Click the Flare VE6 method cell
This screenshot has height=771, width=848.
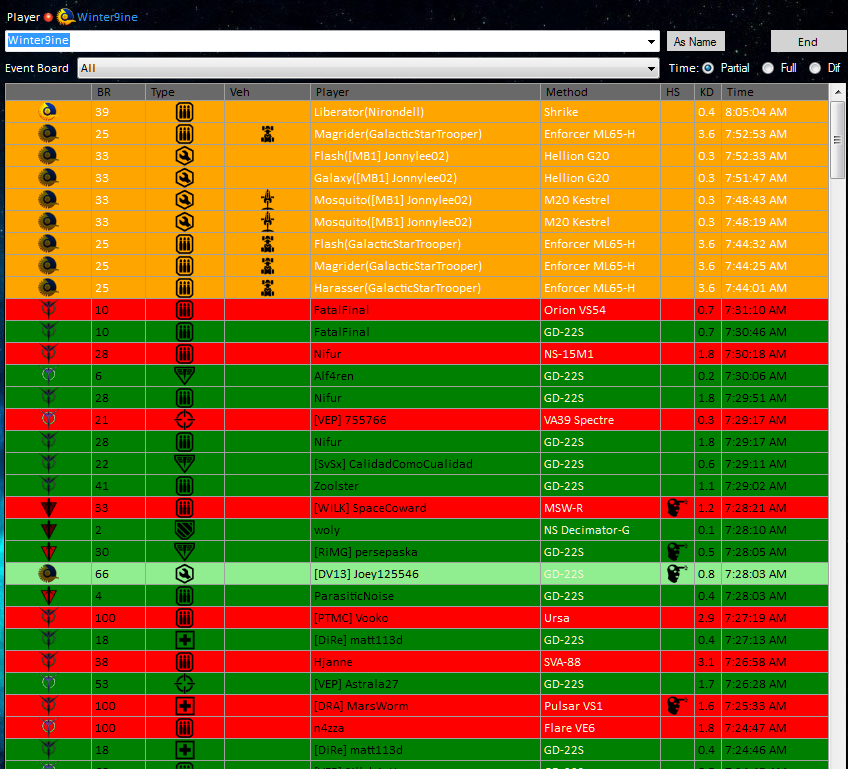pos(600,728)
